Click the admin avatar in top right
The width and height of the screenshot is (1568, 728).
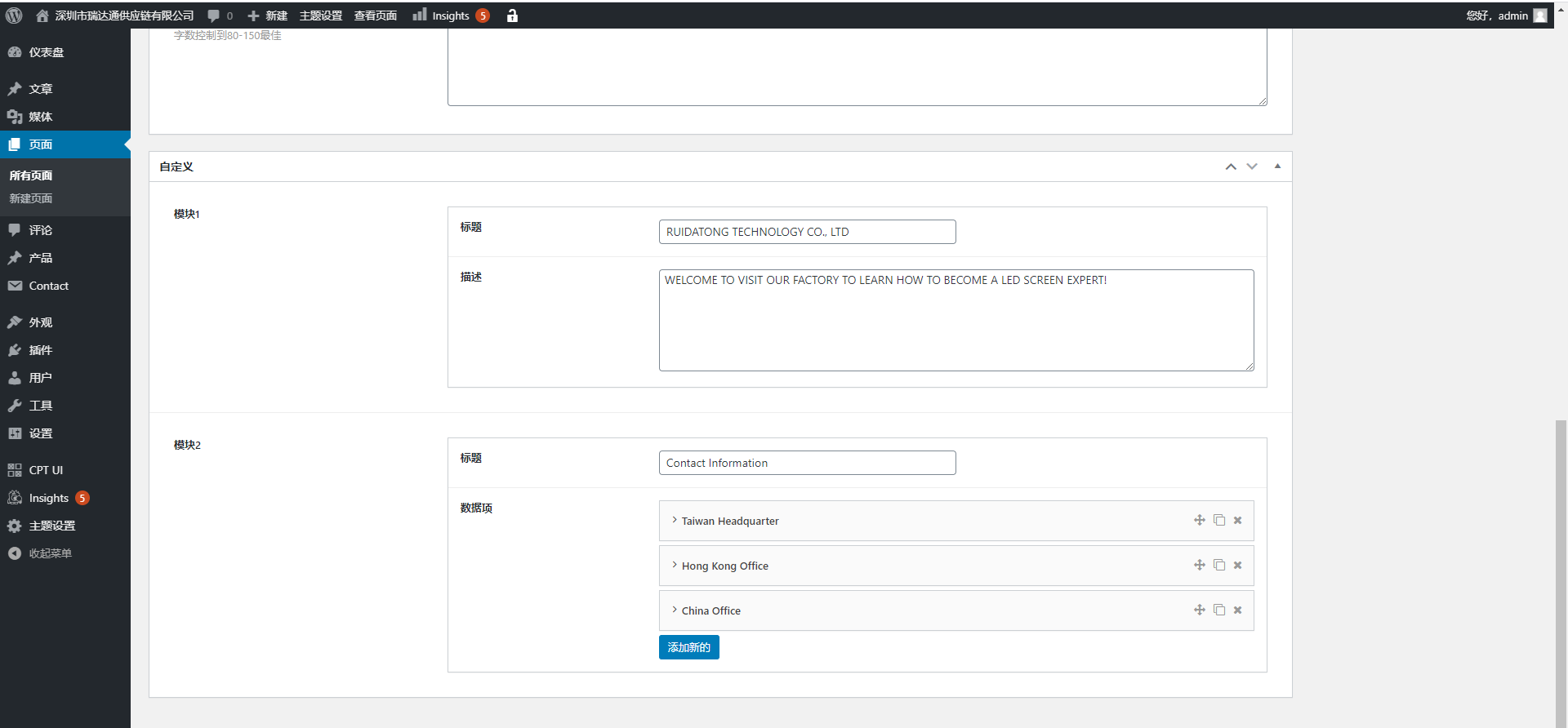[x=1540, y=16]
